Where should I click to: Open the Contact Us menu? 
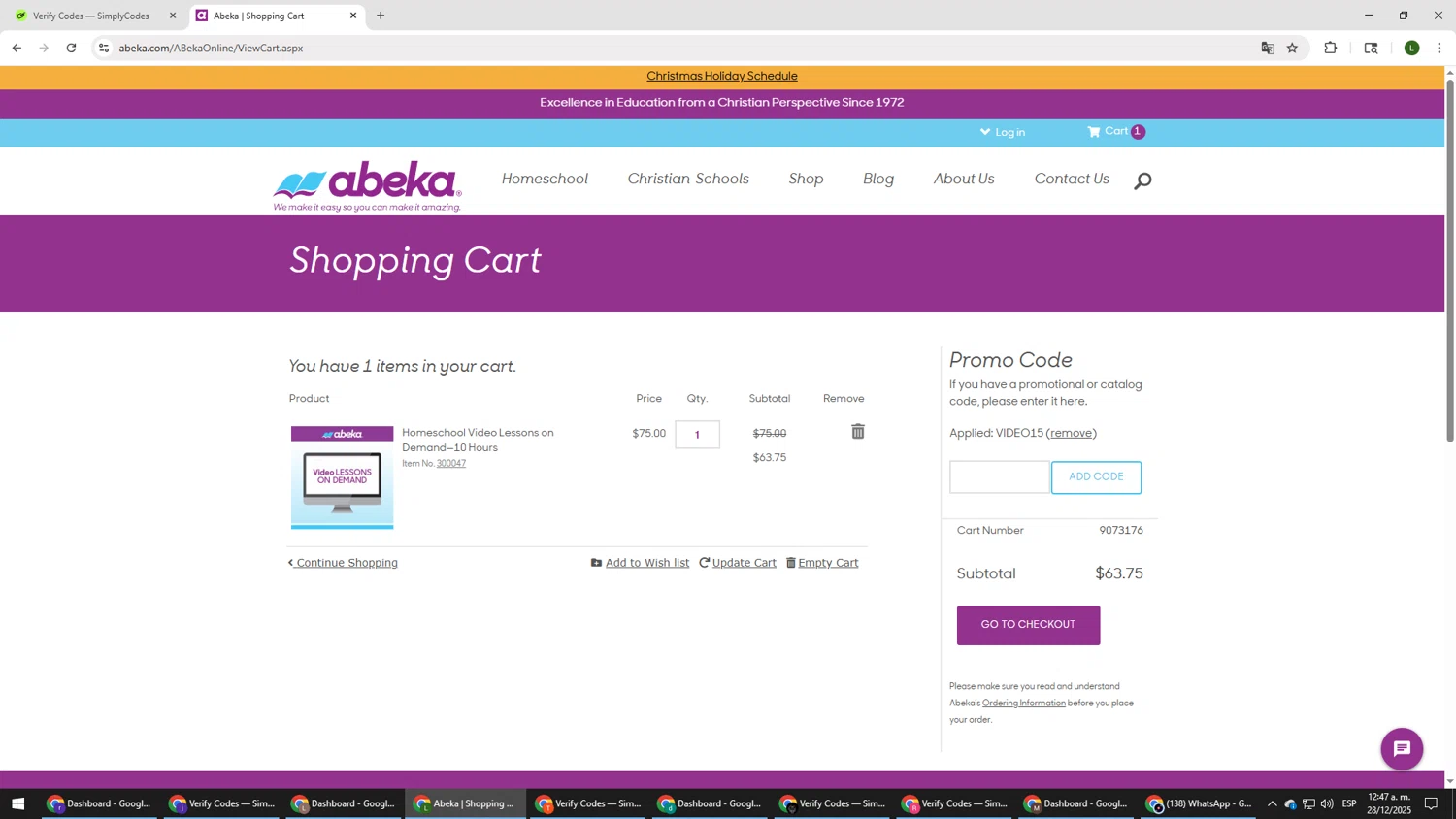(1072, 180)
